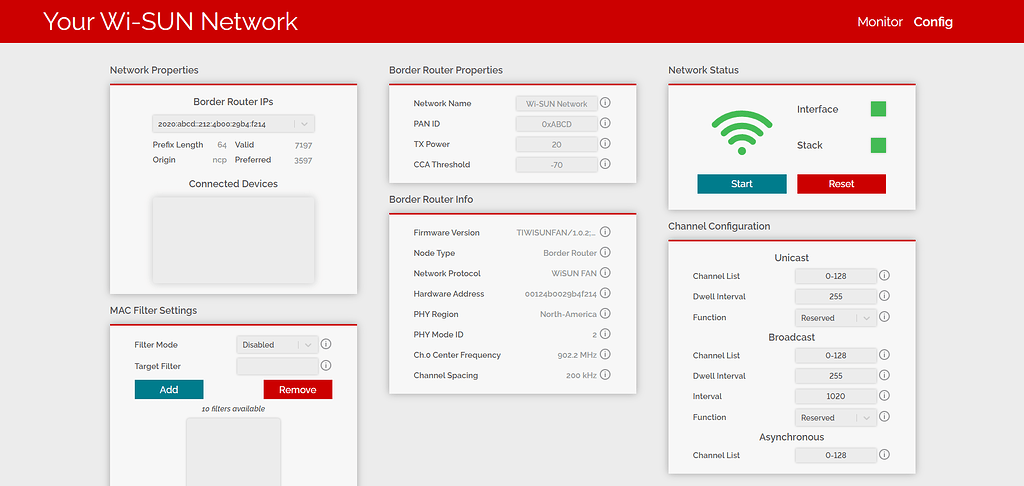The width and height of the screenshot is (1024, 486).
Task: Click the hardware address value 00124b0029b4f214
Action: tap(560, 294)
